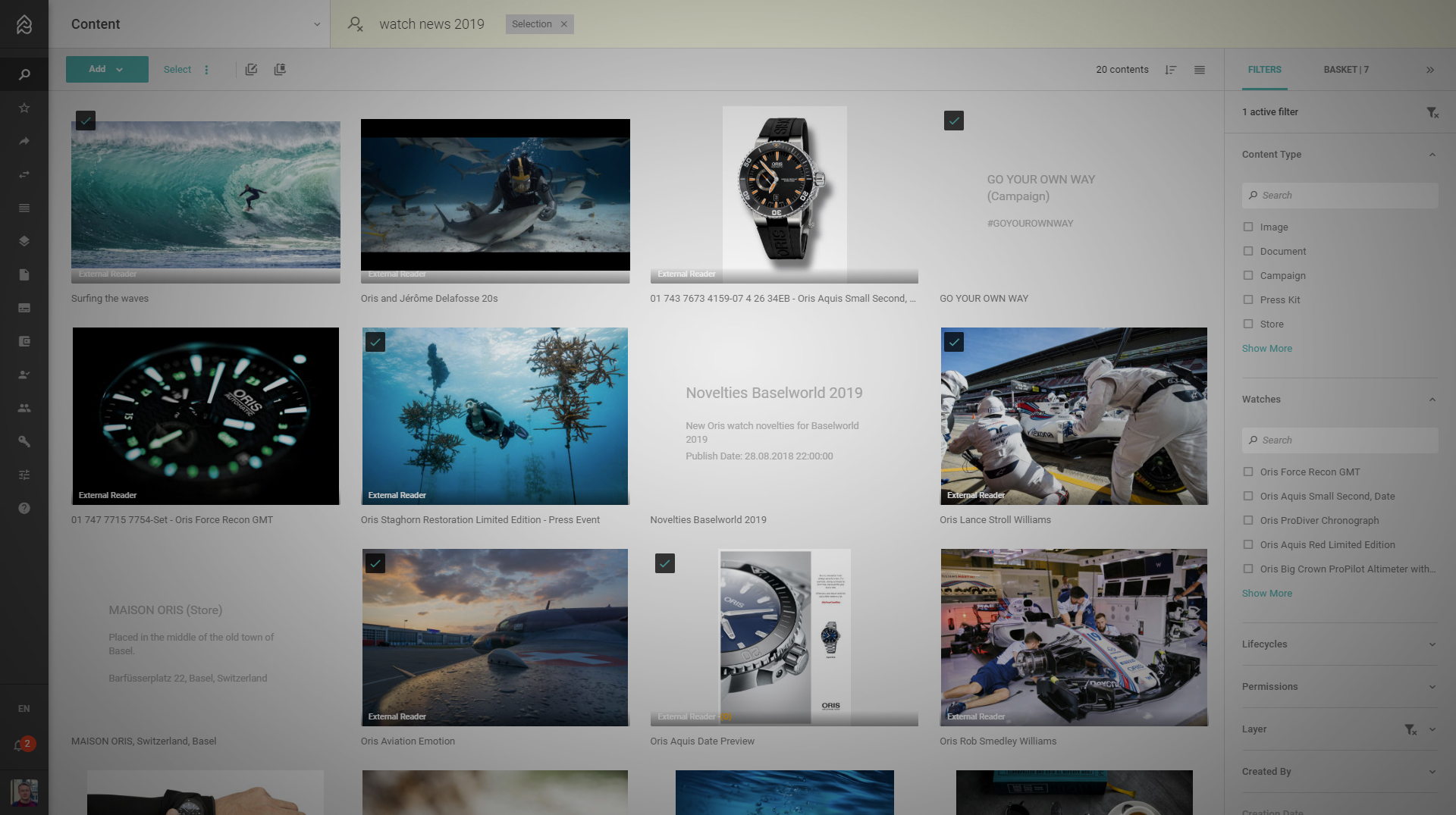Click the share arrow sidebar icon

[x=24, y=141]
